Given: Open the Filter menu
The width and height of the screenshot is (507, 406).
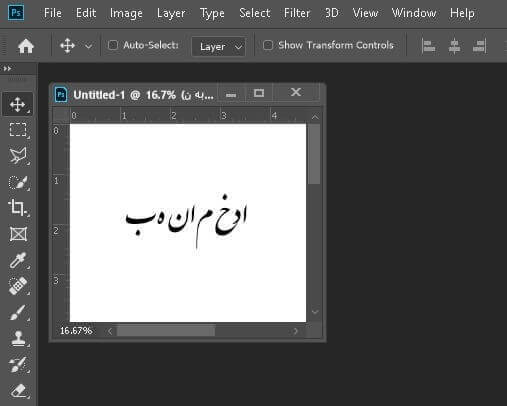Looking at the screenshot, I should pos(297,13).
